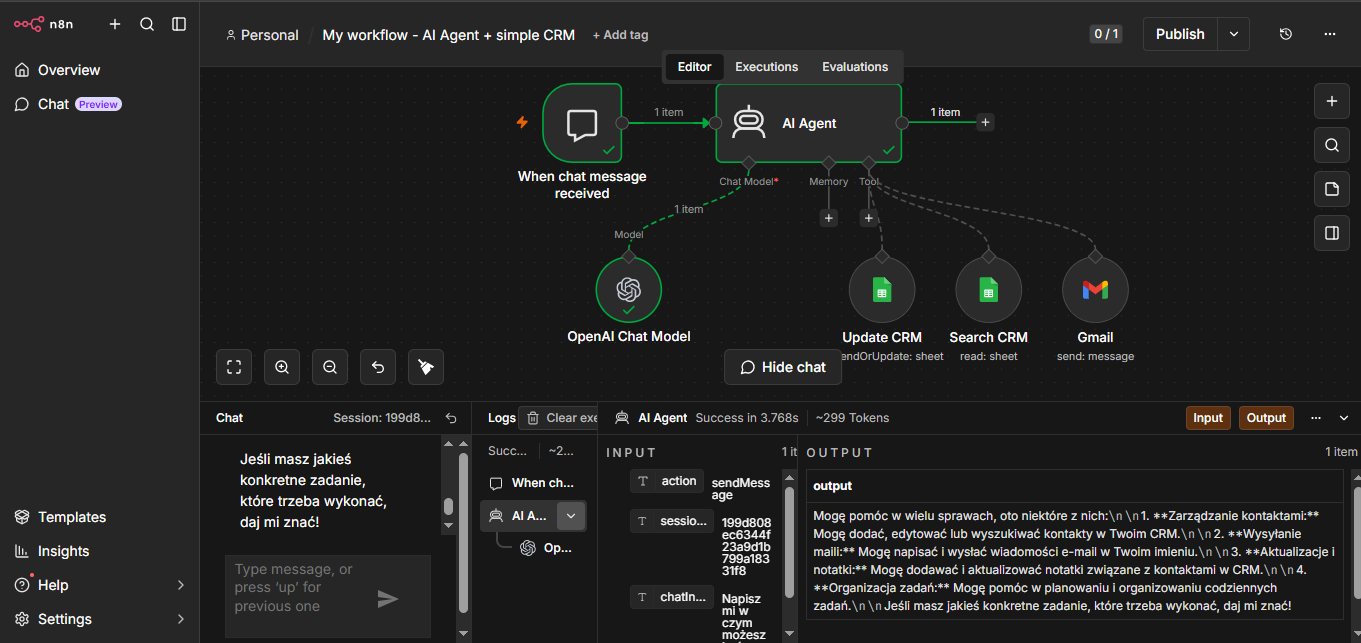Image resolution: width=1361 pixels, height=643 pixels.
Task: Click the Hide chat button
Action: [x=783, y=367]
